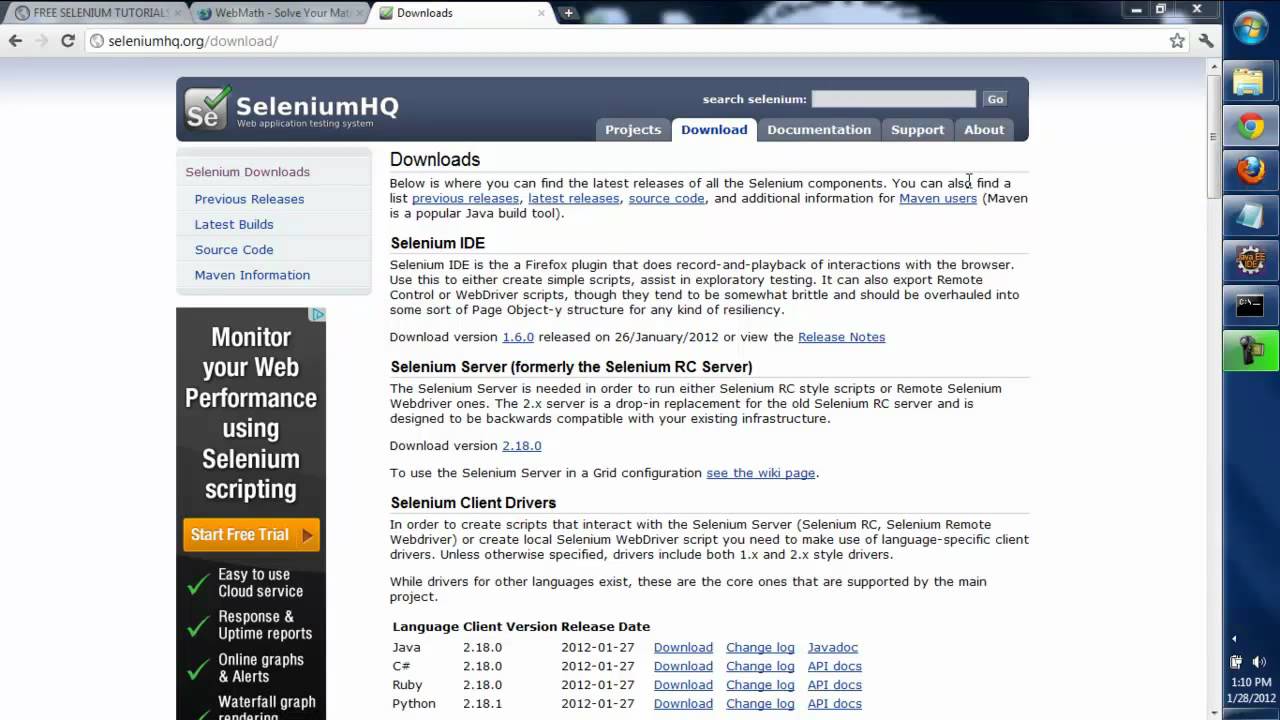Viewport: 1280px width, 720px height.
Task: Bookmark this page with the star icon
Action: pos(1177,41)
